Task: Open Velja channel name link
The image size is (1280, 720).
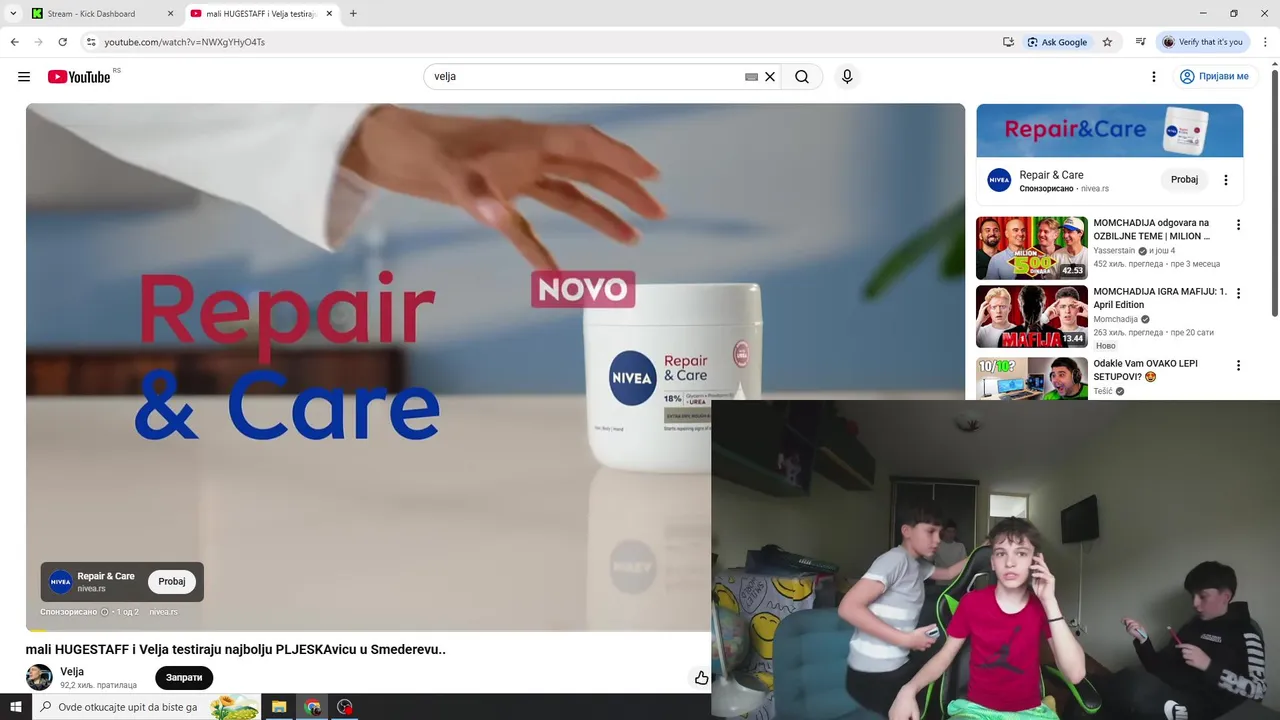Action: pos(72,672)
